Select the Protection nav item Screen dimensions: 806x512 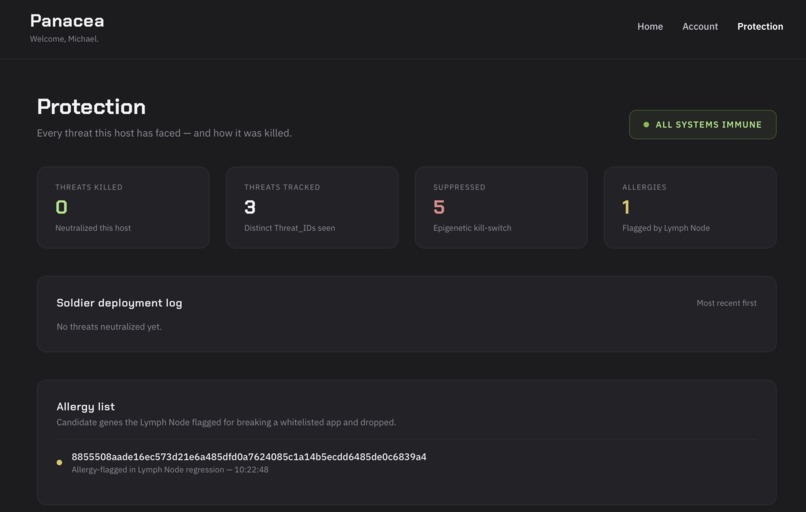click(x=760, y=26)
